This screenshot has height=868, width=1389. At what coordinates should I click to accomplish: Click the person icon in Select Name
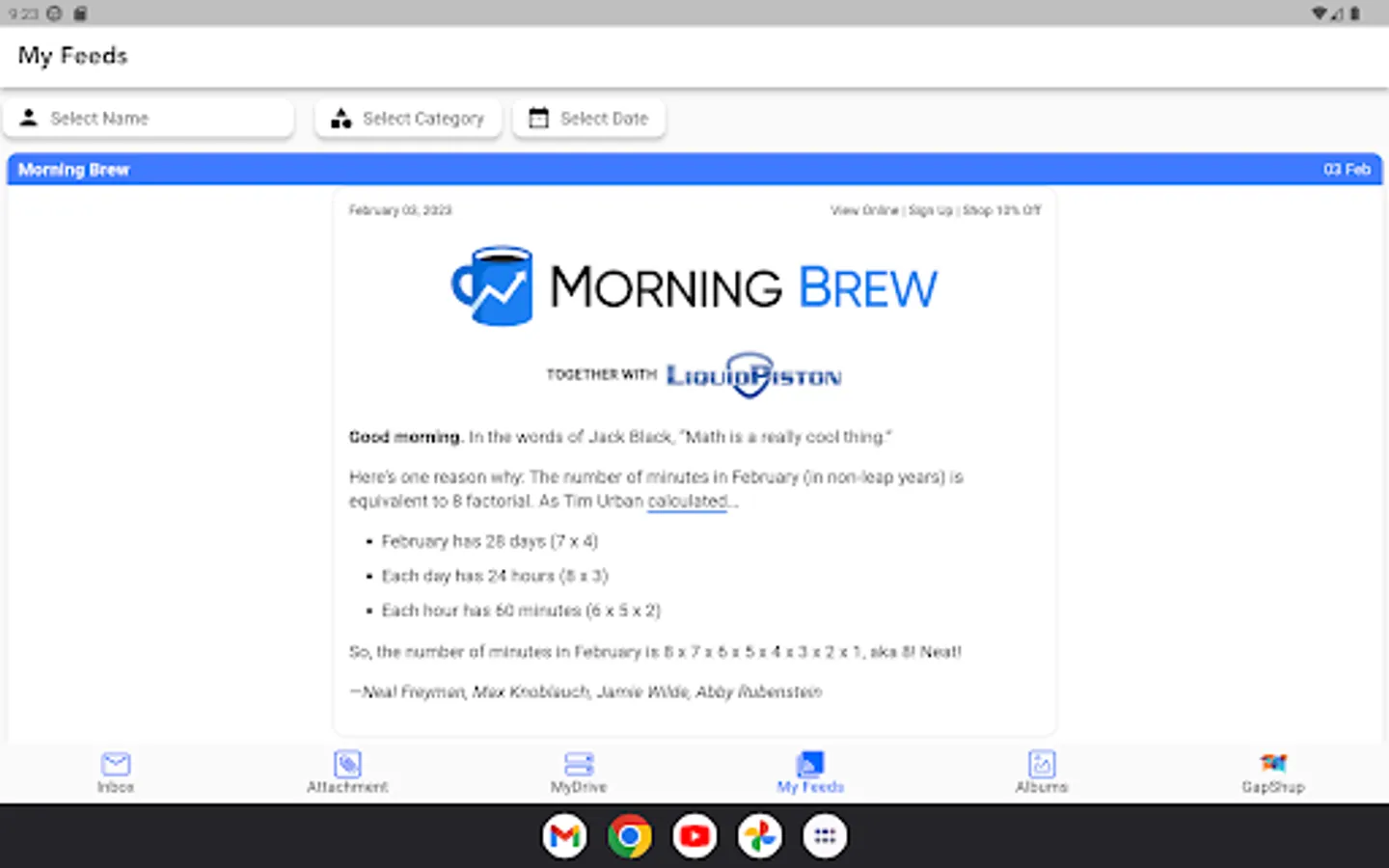point(29,118)
